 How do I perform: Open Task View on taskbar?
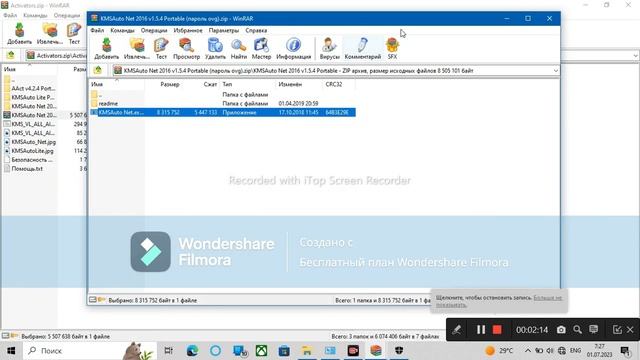[x=168, y=351]
